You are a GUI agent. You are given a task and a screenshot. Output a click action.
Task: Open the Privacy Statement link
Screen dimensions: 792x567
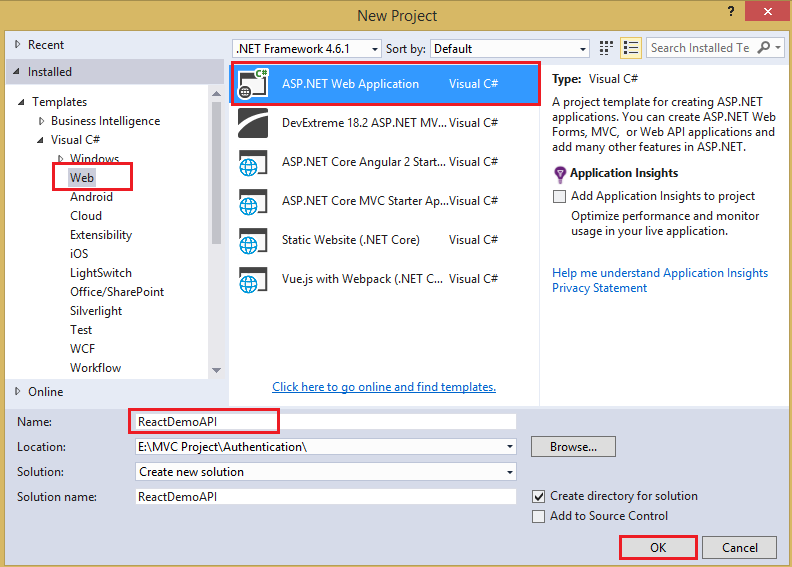click(x=599, y=288)
